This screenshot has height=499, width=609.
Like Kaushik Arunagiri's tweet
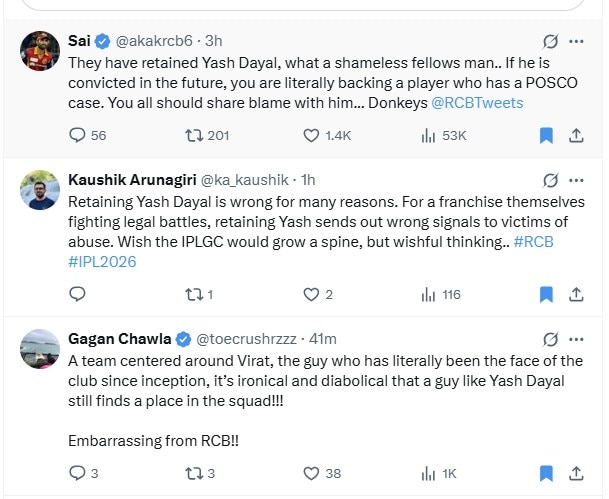[311, 294]
